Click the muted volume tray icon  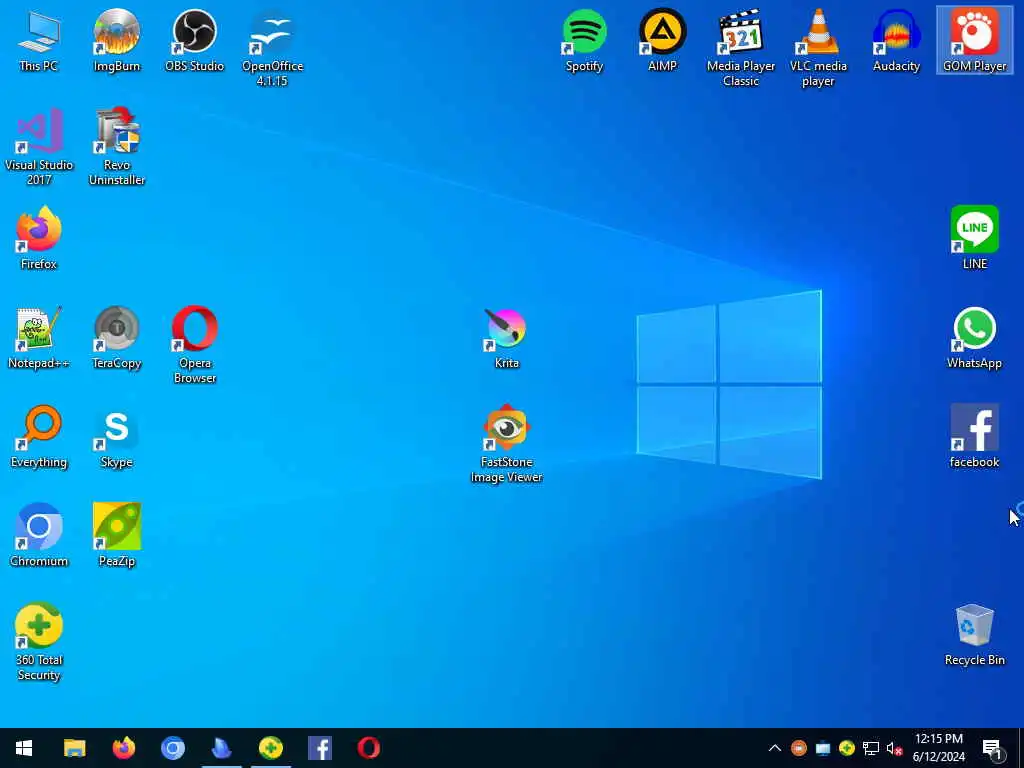click(x=894, y=748)
